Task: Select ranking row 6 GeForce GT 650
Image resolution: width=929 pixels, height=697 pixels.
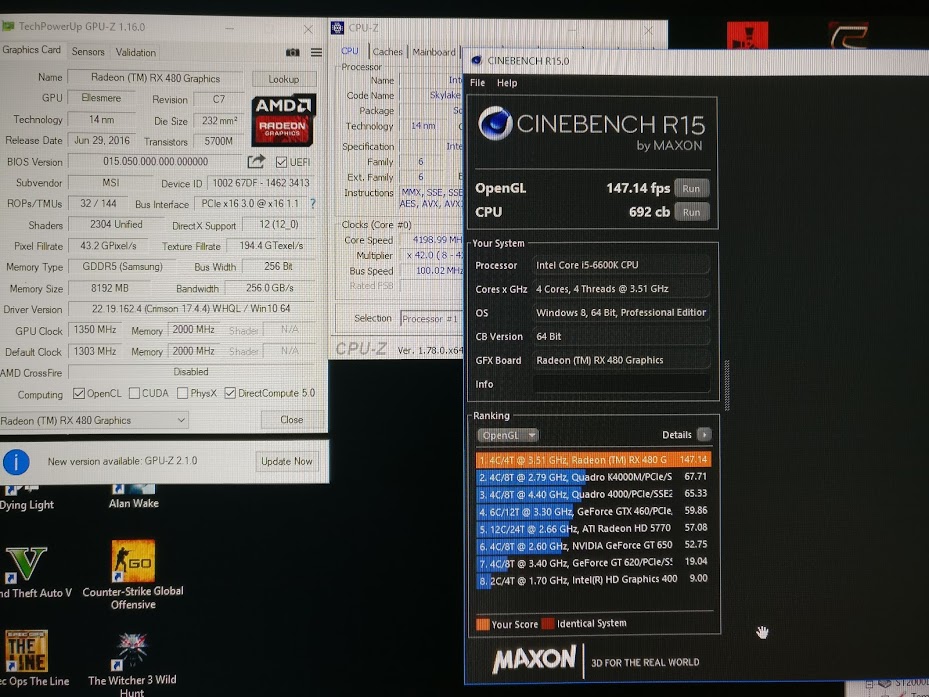Action: click(593, 545)
